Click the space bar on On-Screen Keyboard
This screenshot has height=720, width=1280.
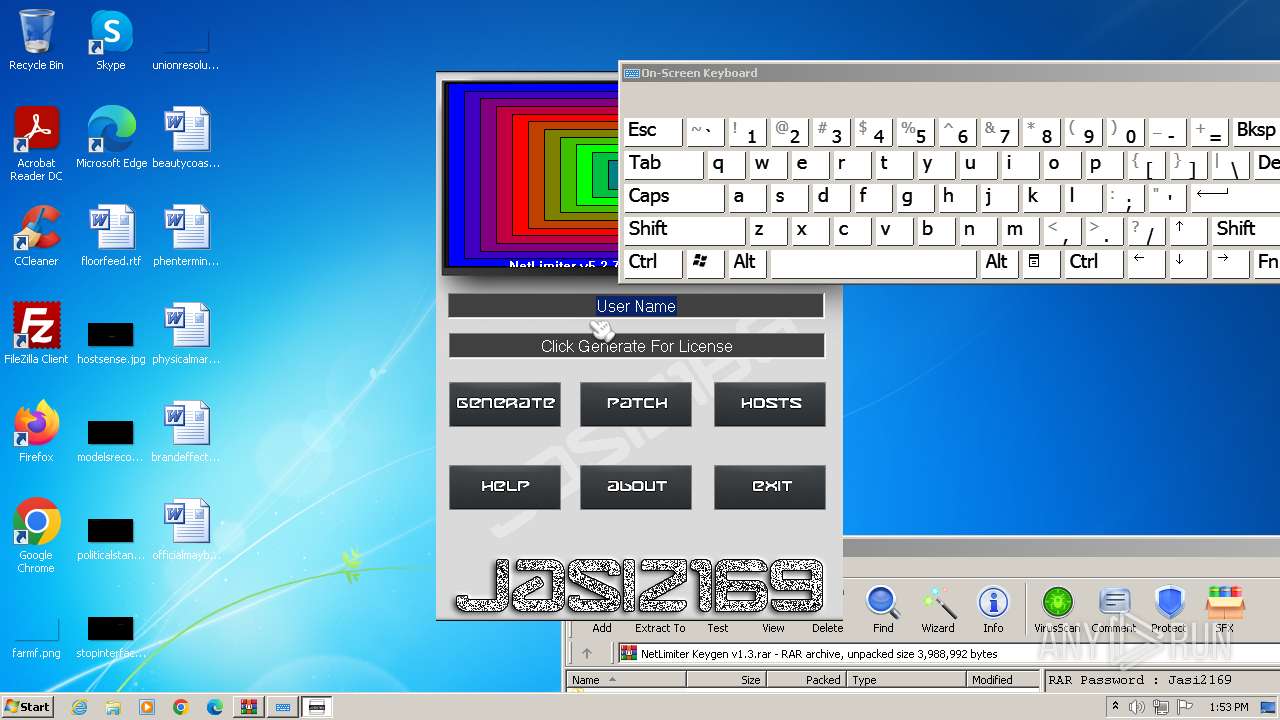(x=873, y=263)
